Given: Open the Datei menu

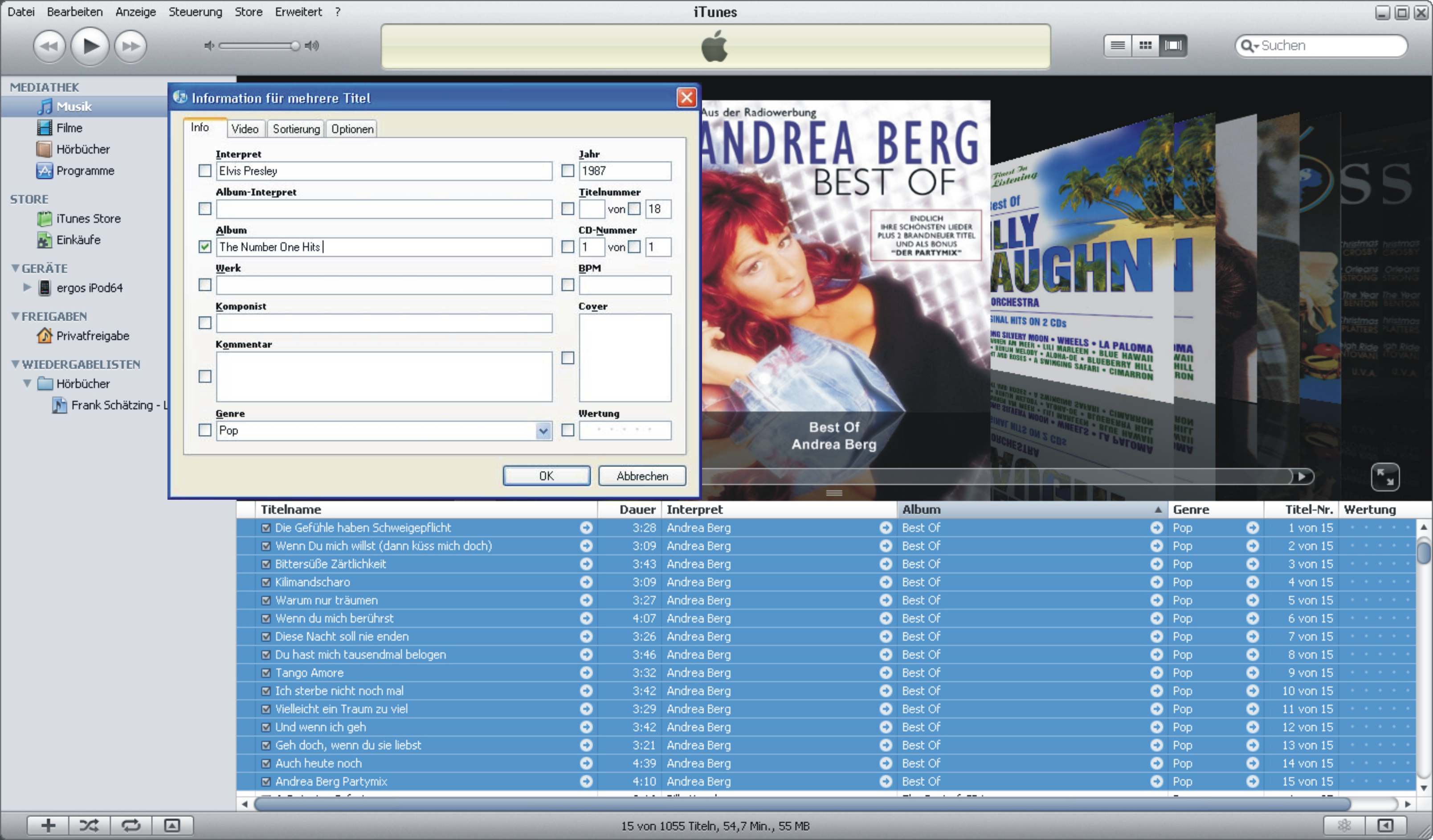Looking at the screenshot, I should point(21,12).
